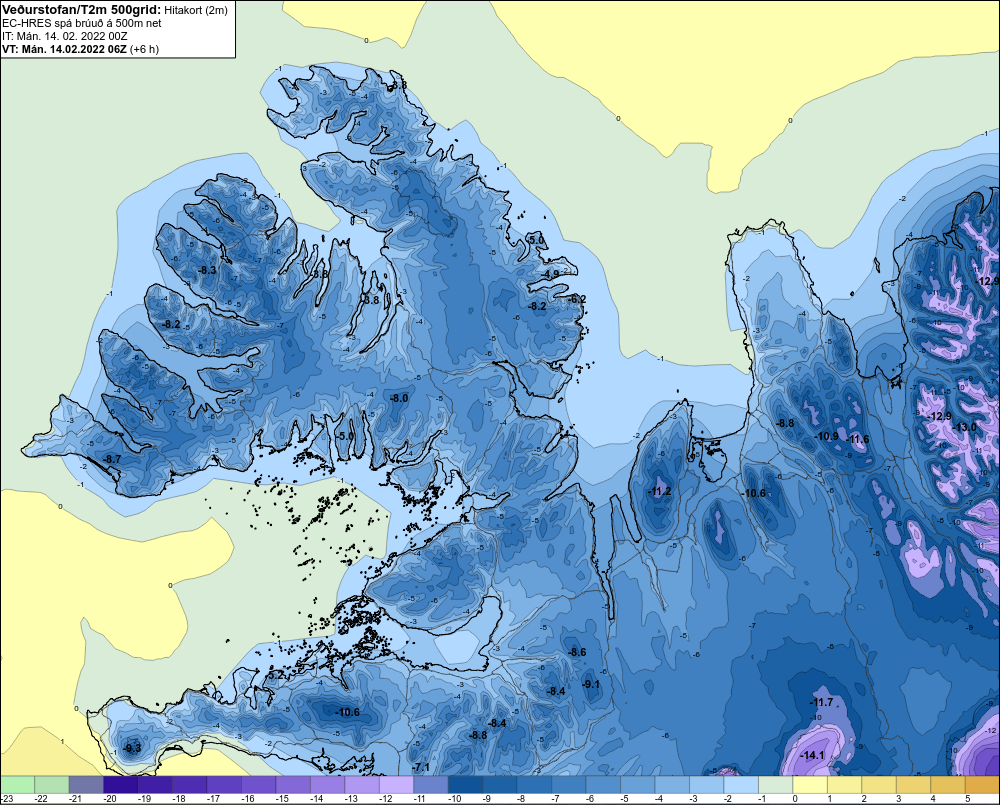Select the 'EC-HRES spá brúuð á 500m net' line
1000x805 pixels.
point(82,24)
